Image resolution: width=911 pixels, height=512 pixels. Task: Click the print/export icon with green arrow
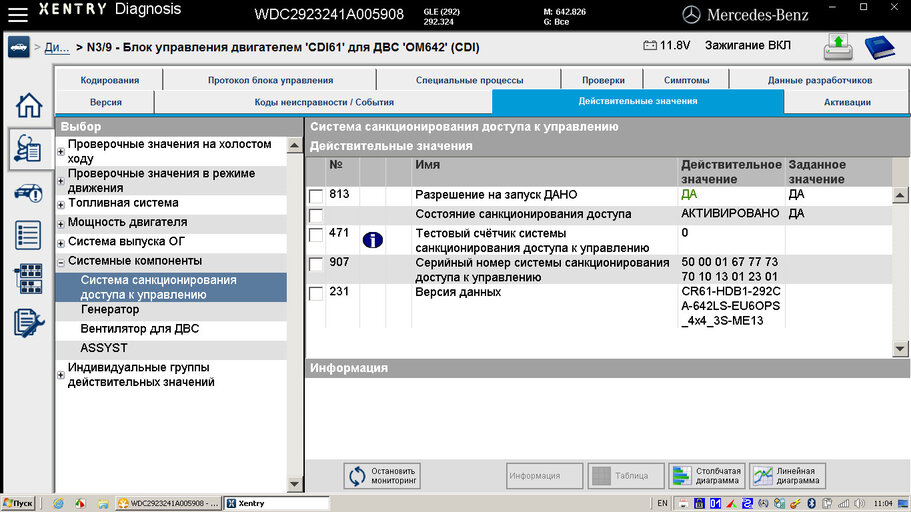pos(838,47)
